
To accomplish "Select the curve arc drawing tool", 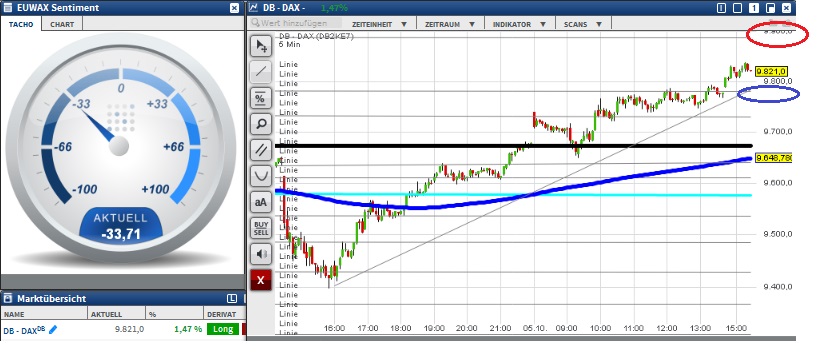I will pyautogui.click(x=261, y=175).
